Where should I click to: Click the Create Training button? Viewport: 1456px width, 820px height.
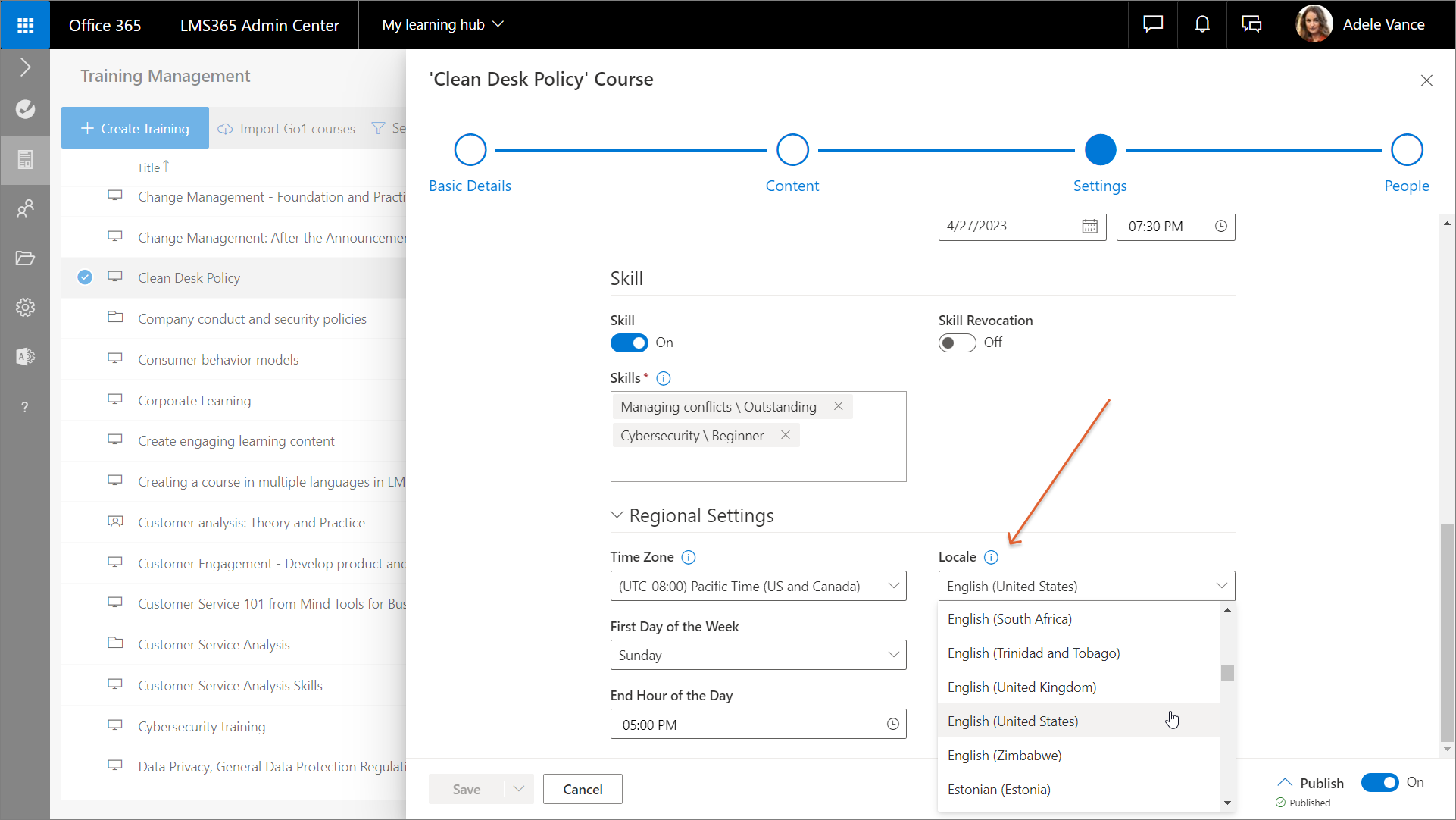click(x=135, y=128)
